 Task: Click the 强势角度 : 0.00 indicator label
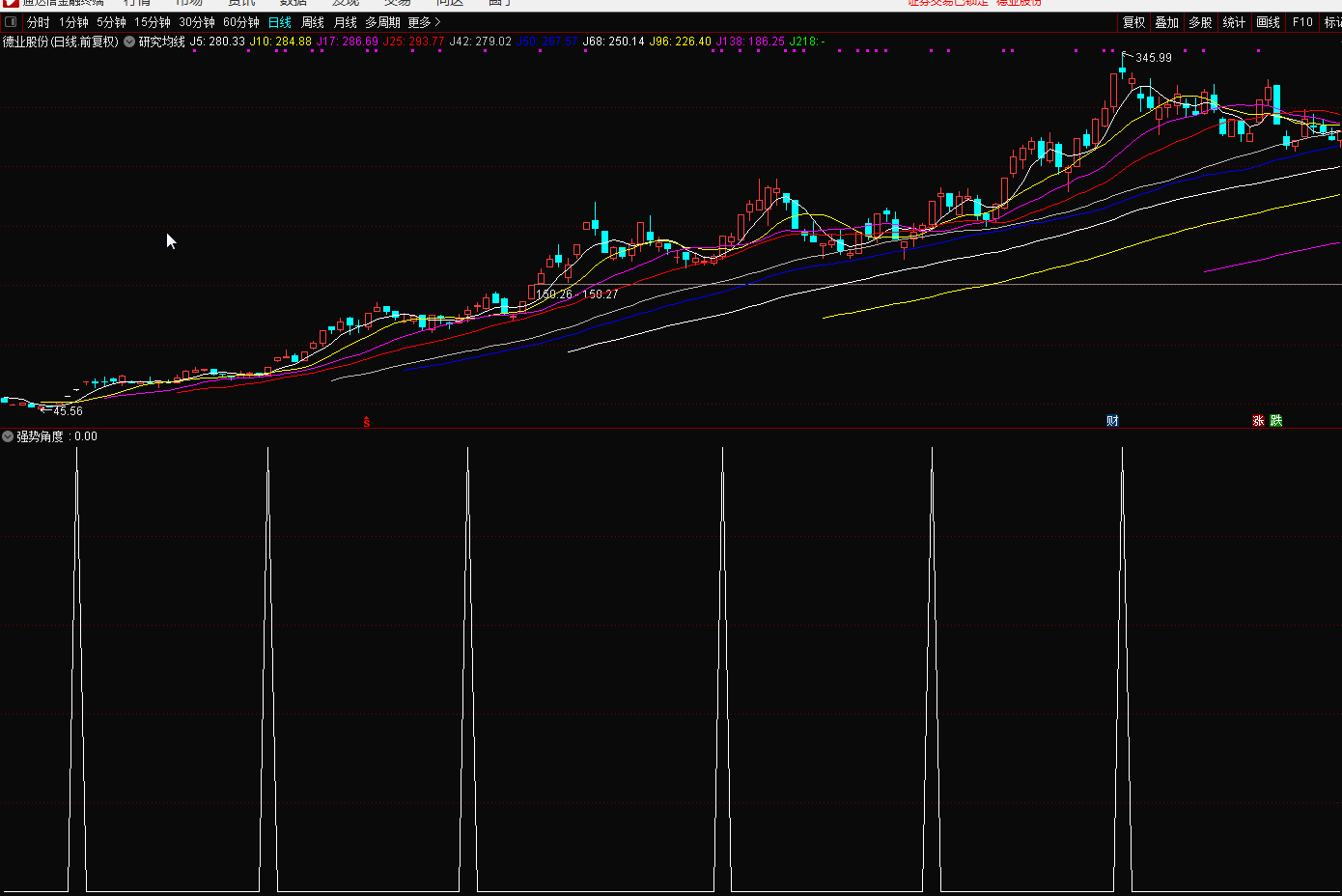[57, 436]
